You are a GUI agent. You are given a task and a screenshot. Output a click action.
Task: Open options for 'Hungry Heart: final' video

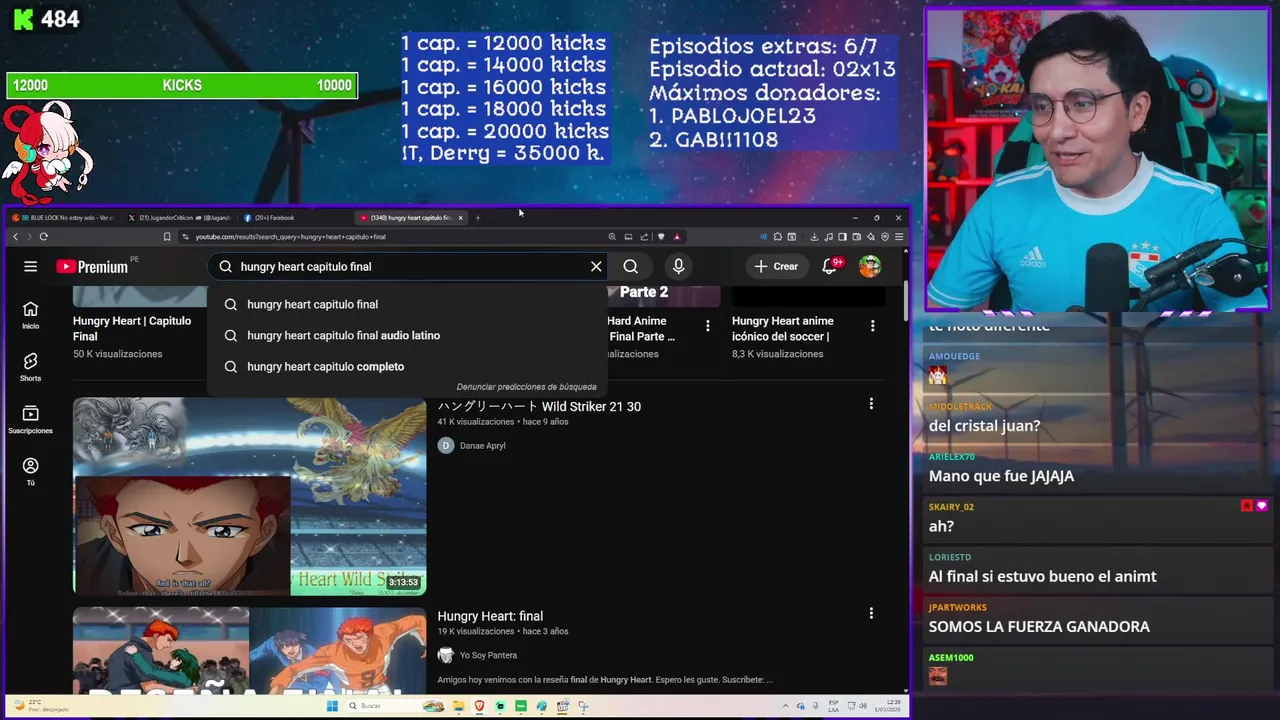[871, 613]
